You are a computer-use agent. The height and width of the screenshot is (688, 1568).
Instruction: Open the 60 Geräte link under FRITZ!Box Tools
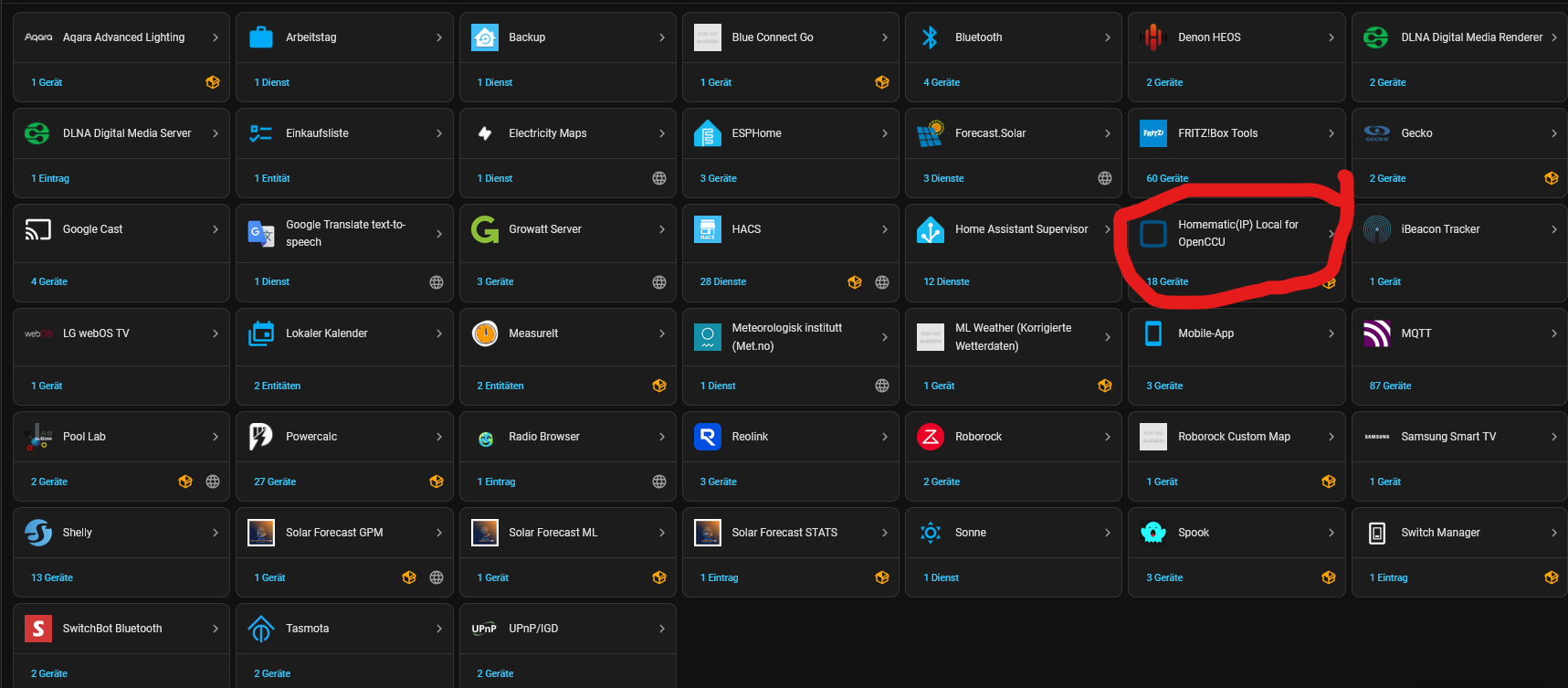click(1167, 178)
